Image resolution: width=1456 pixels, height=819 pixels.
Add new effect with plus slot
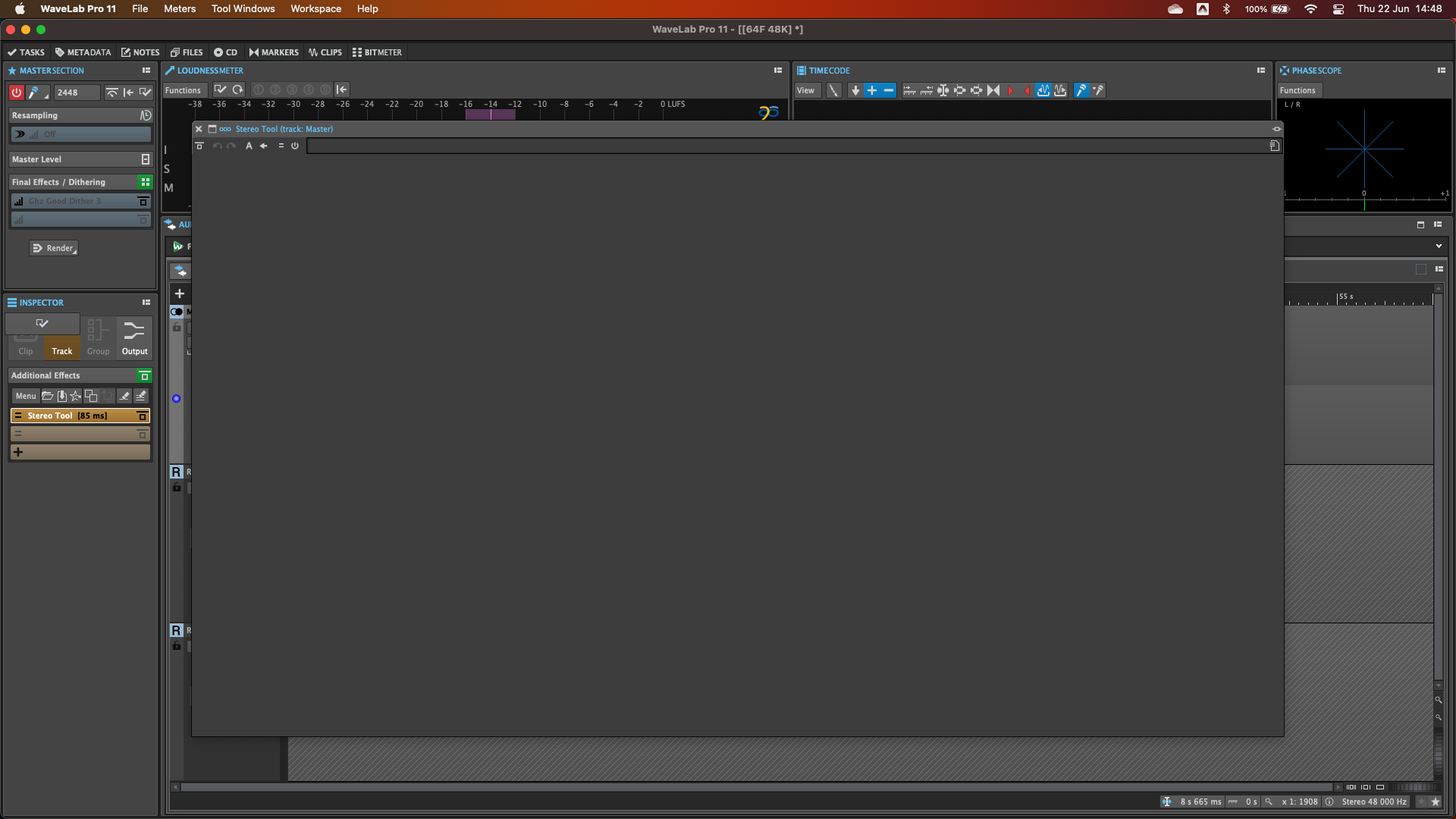pos(80,452)
